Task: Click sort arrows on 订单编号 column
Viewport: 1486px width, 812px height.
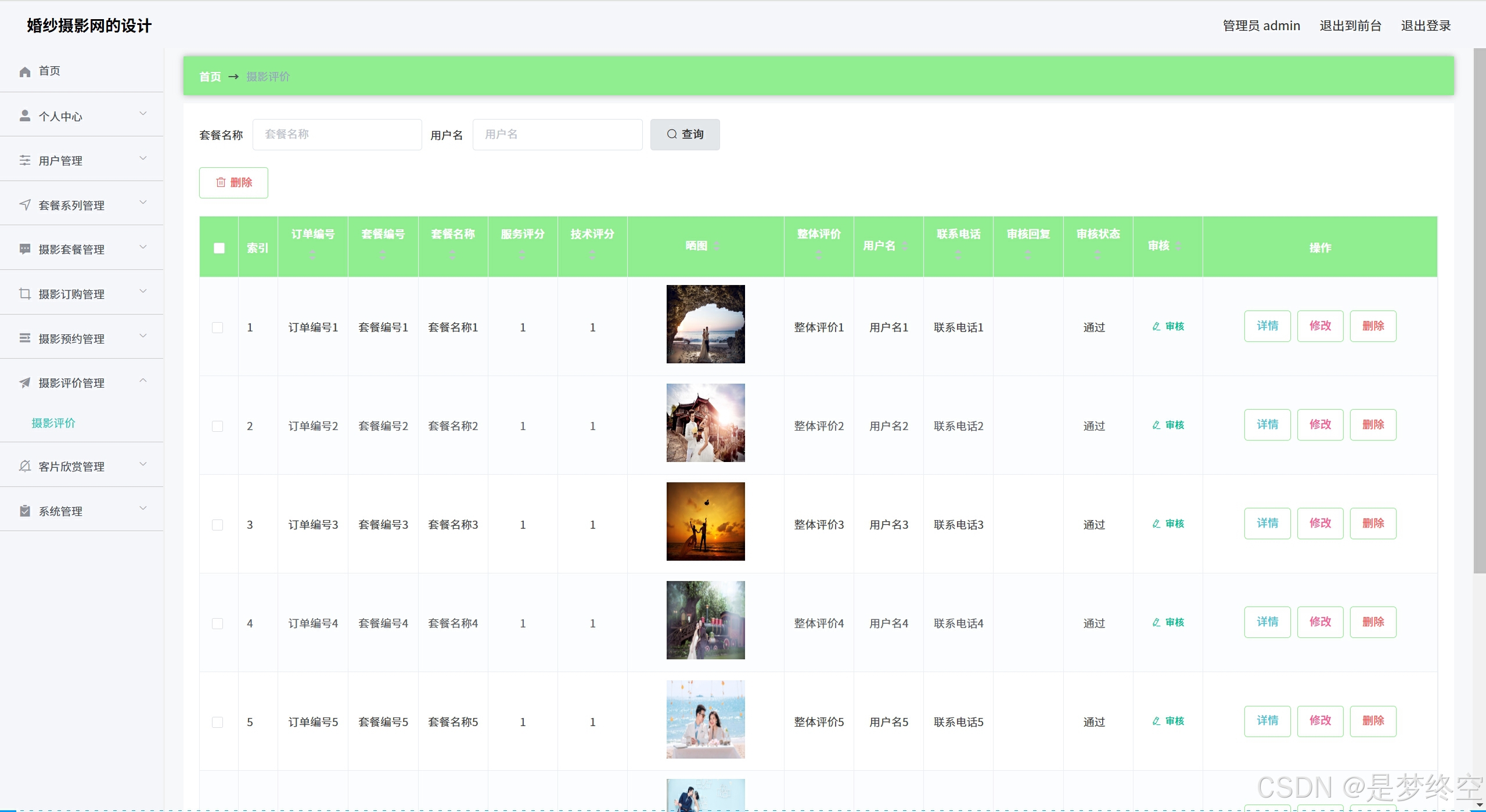Action: [312, 255]
